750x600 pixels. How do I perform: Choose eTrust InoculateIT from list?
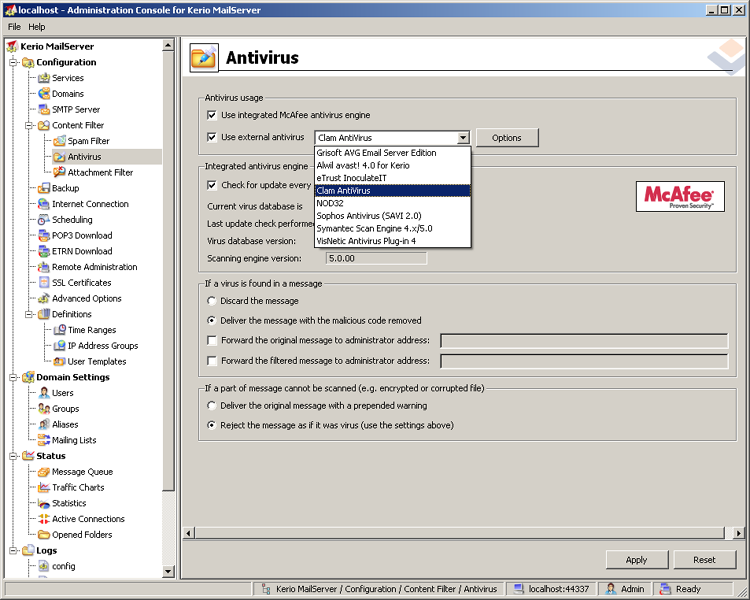pos(393,178)
